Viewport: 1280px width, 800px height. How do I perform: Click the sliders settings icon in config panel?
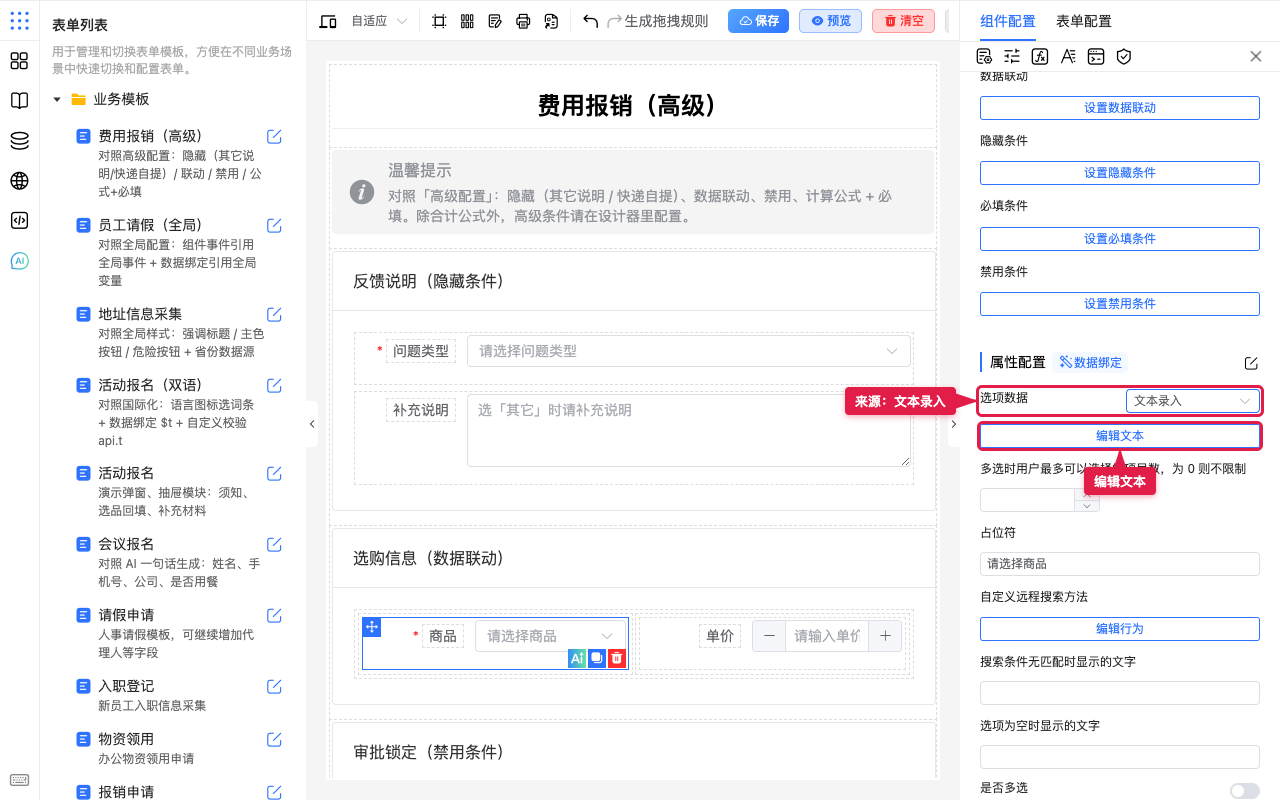[1012, 56]
